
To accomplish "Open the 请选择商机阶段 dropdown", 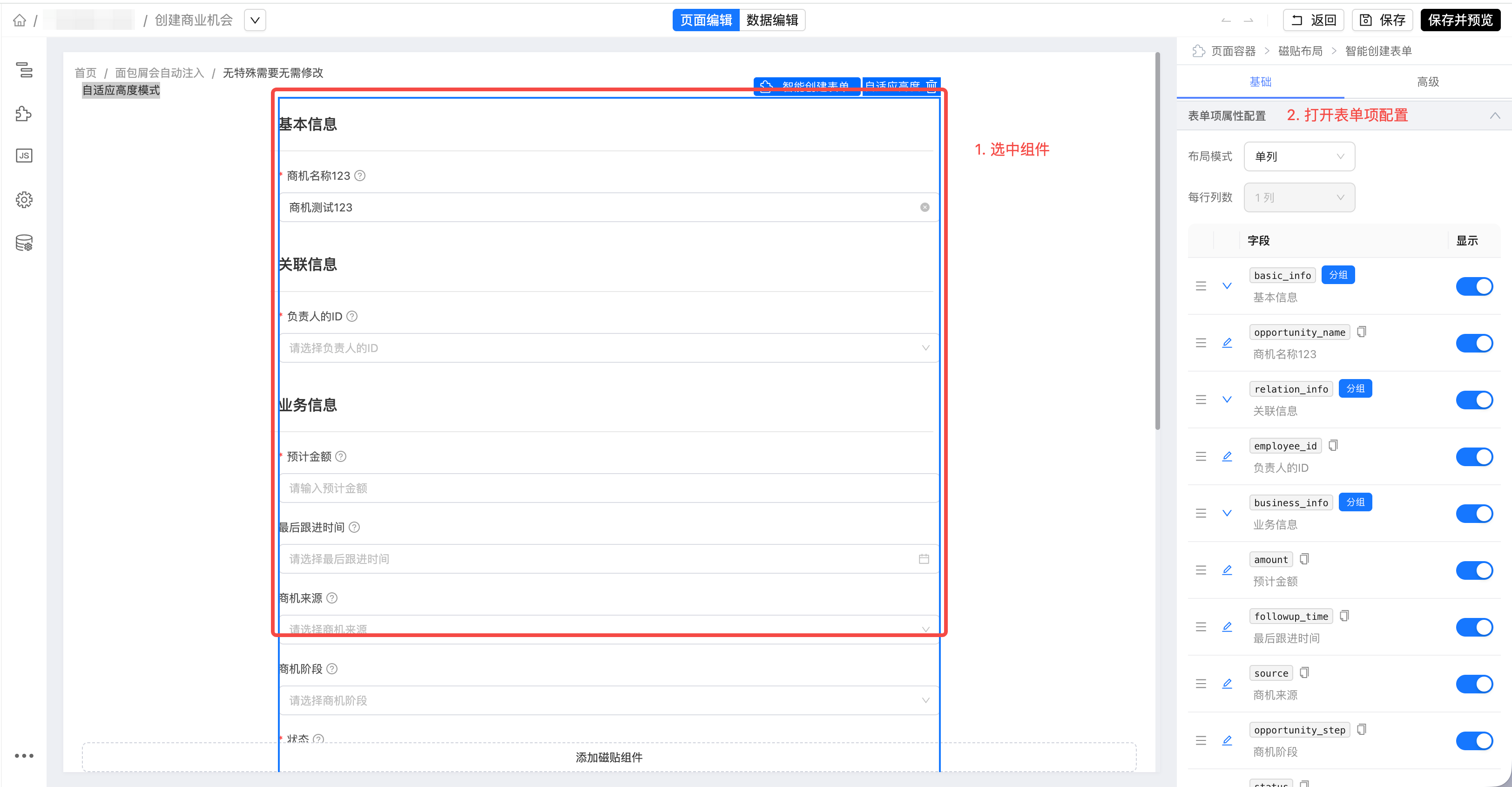I will [609, 701].
